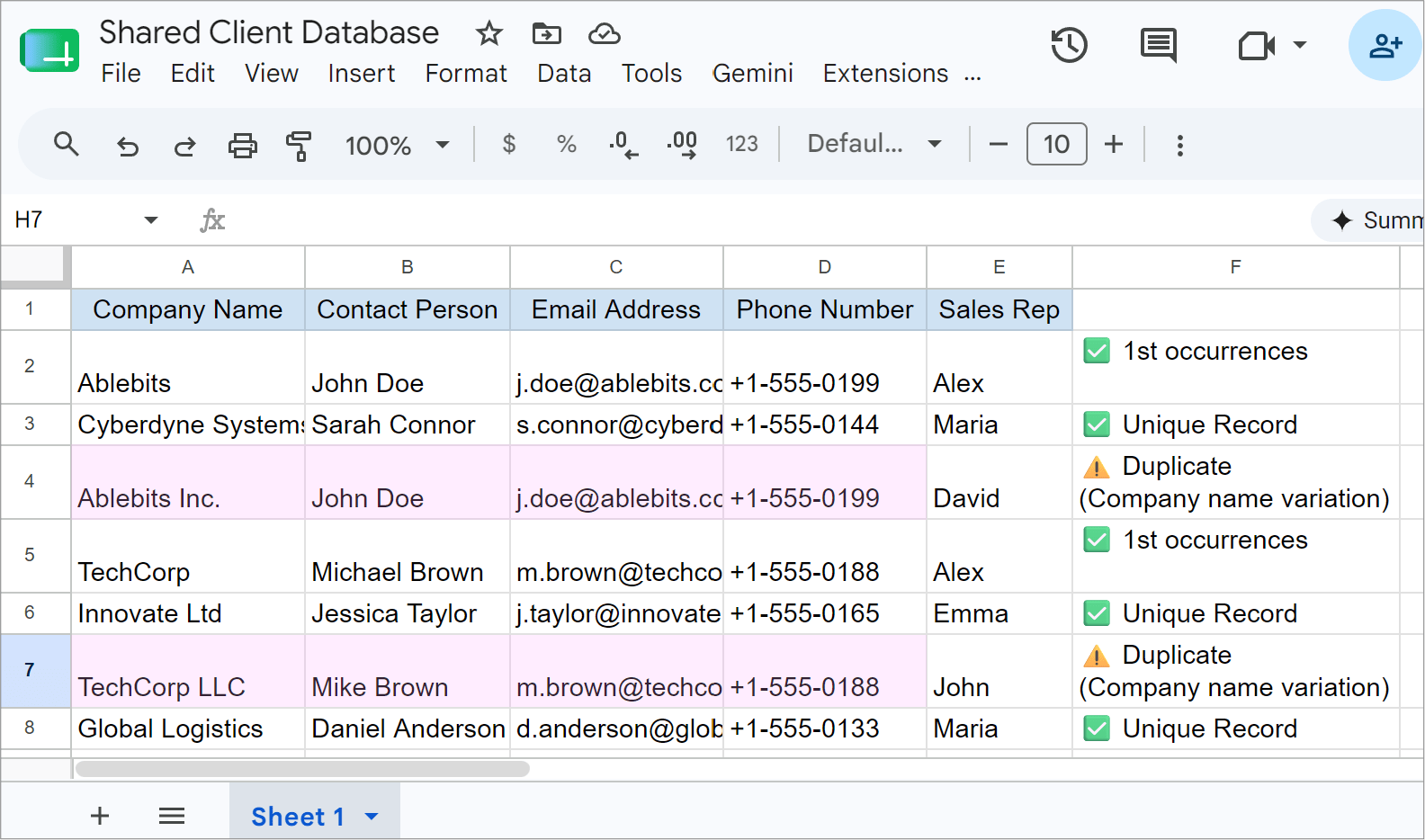Viewport: 1425px width, 840px height.
Task: Select the Company Name header cell
Action: pyautogui.click(x=188, y=309)
